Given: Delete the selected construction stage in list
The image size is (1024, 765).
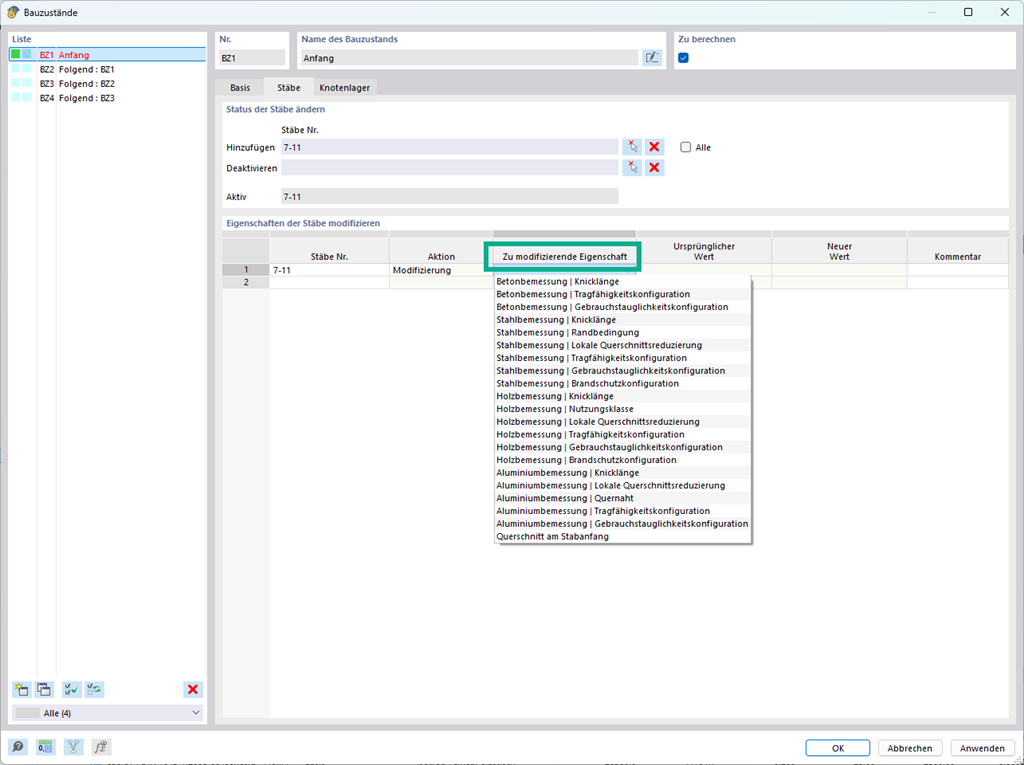Looking at the screenshot, I should [x=193, y=689].
